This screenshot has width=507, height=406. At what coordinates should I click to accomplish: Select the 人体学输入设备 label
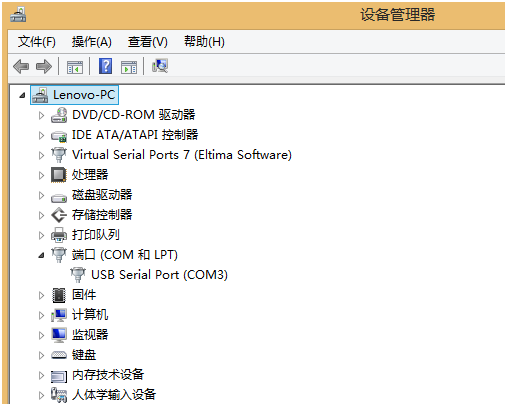(x=114, y=395)
